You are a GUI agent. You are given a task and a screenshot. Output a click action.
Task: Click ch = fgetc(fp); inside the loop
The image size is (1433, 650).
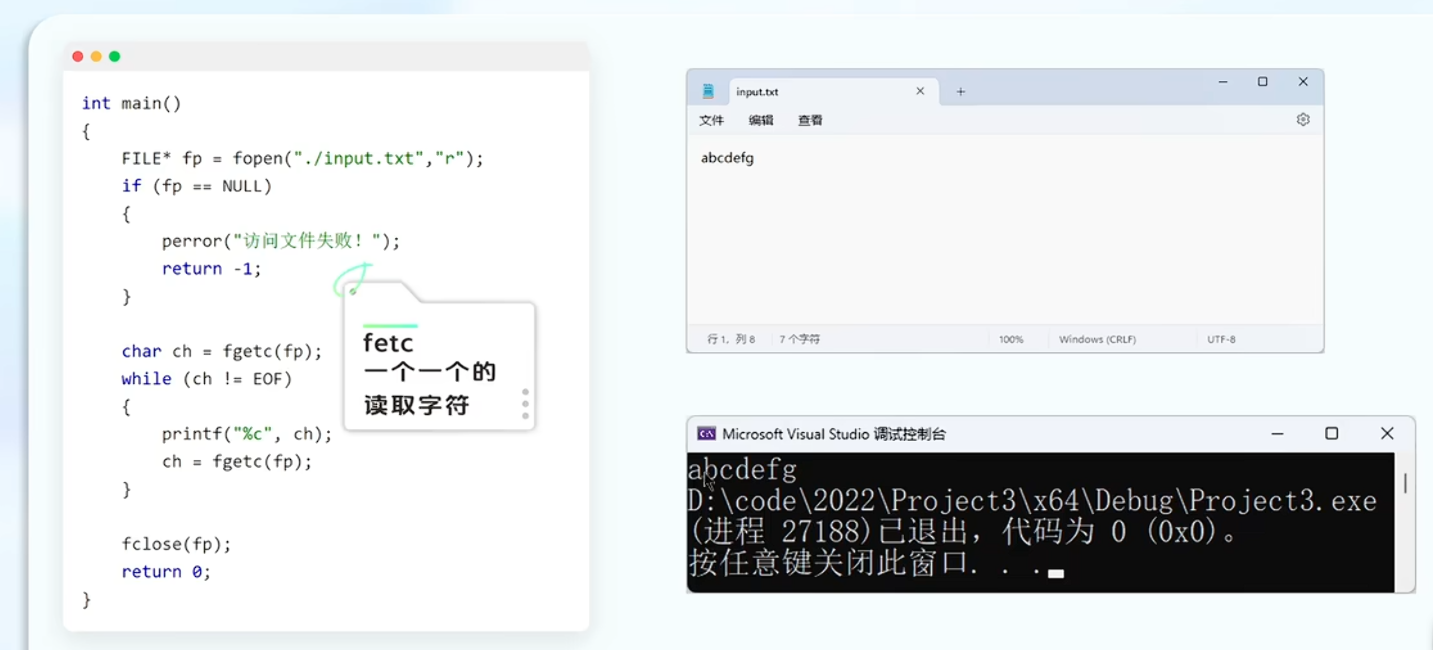click(237, 462)
